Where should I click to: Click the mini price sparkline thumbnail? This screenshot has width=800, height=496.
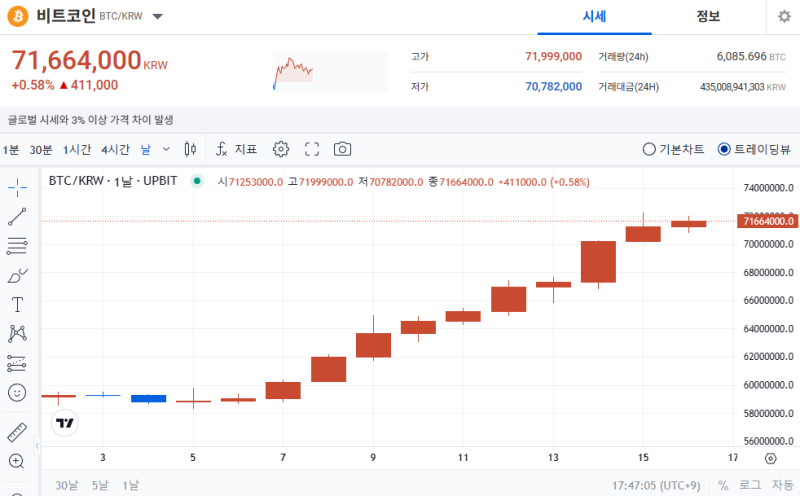point(330,71)
